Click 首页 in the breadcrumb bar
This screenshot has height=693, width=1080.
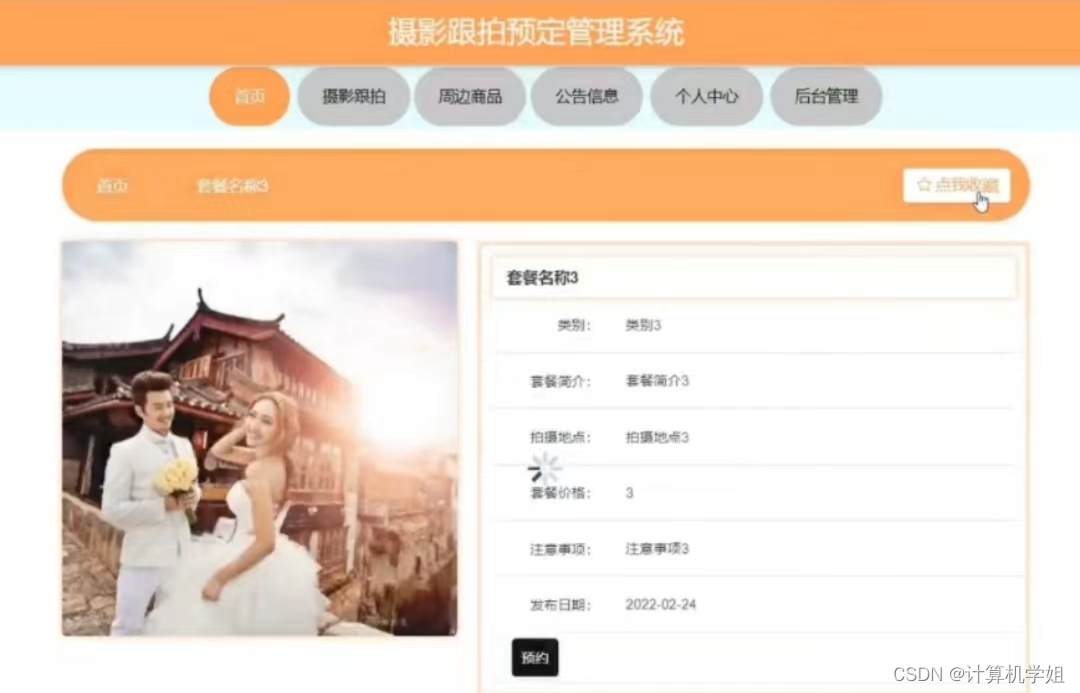[x=112, y=186]
